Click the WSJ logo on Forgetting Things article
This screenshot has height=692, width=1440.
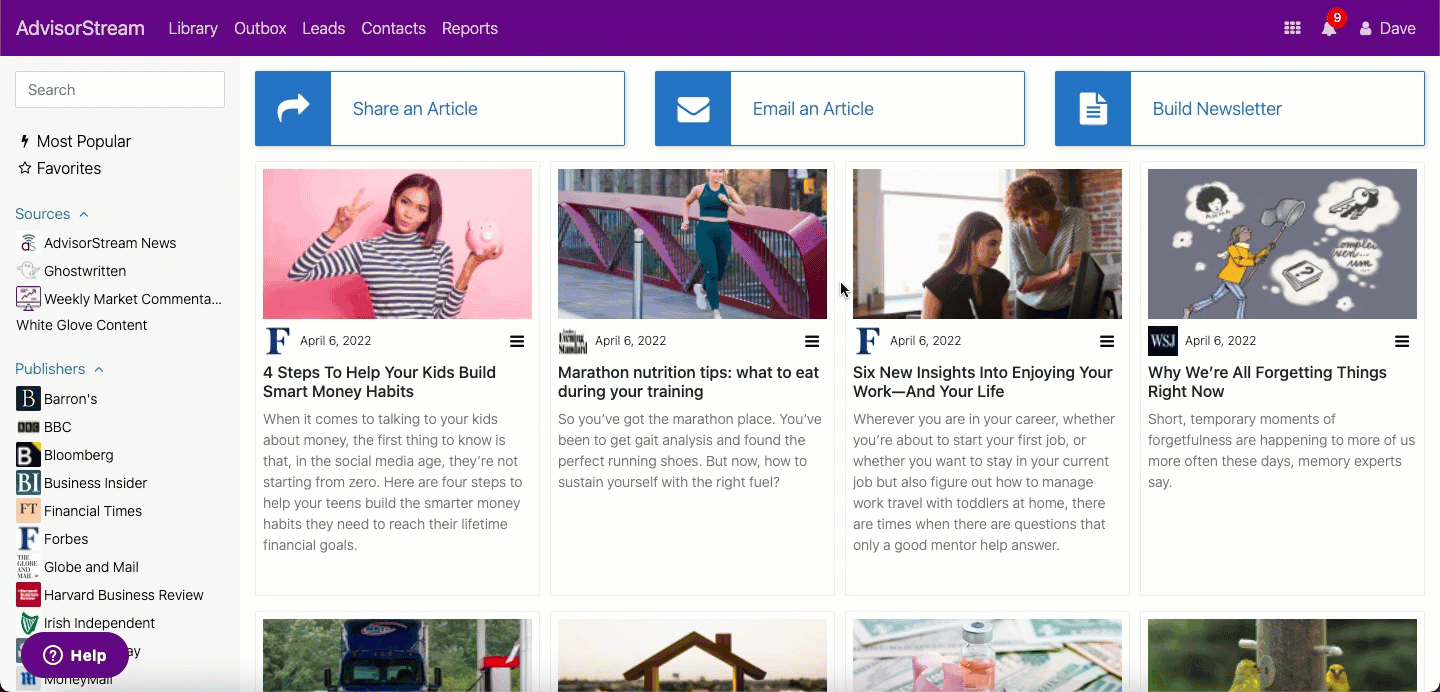click(1163, 341)
